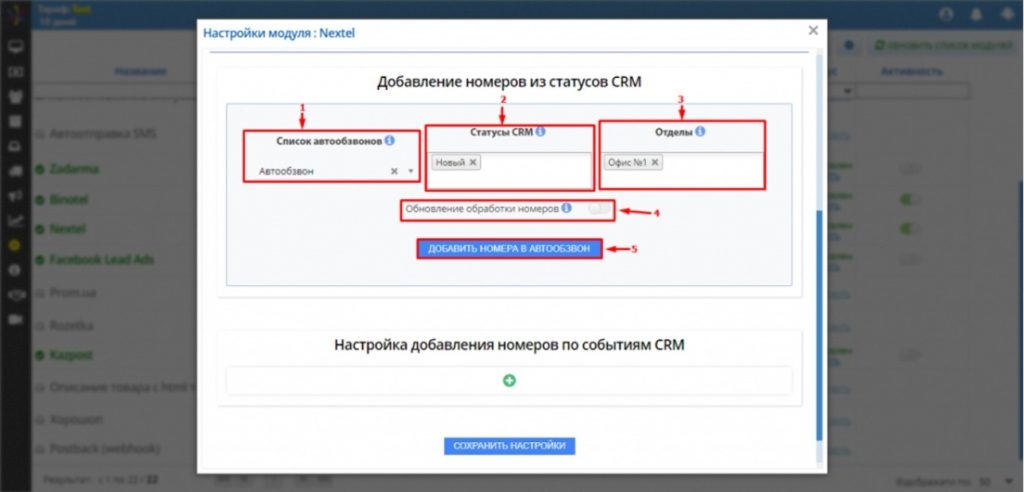Image resolution: width=1024 pixels, height=492 pixels.
Task: Select Zadarma in the modules list
Action: [x=75, y=169]
